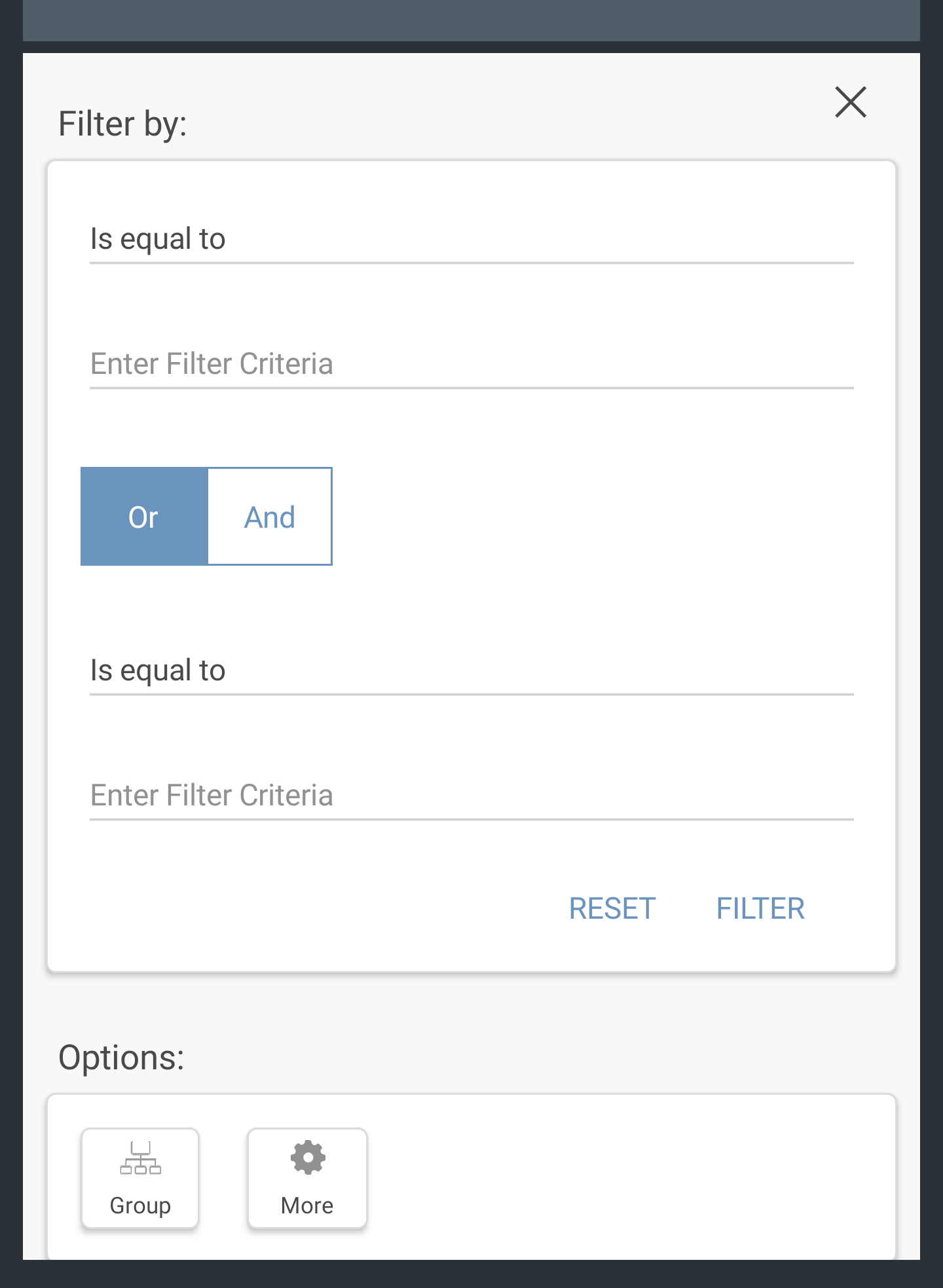Viewport: 943px width, 1288px height.
Task: Click empty area in Options card beside More
Action: 622,1179
